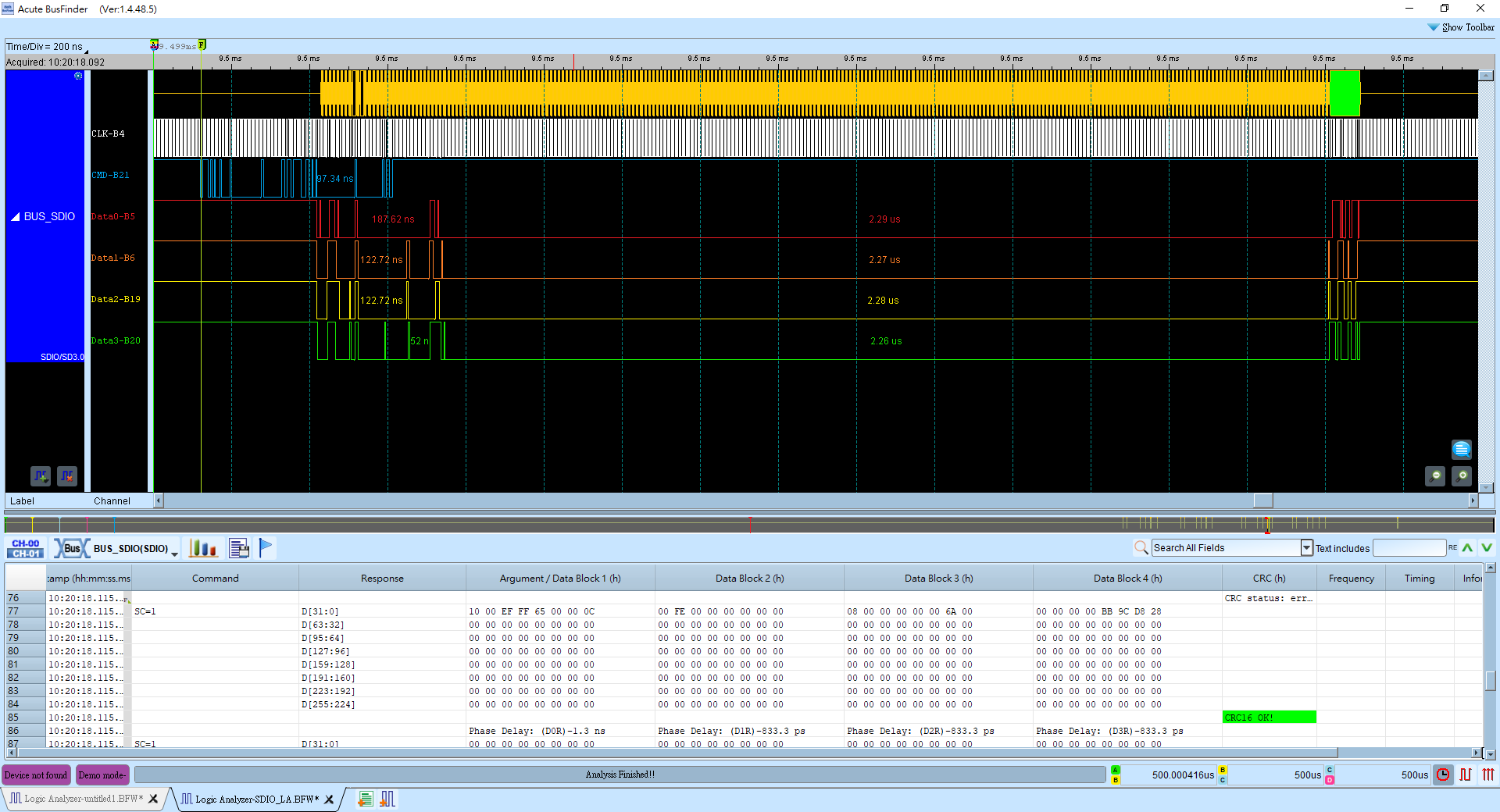Expand the Show Toolbar chevron
Viewport: 1500px width, 812px height.
tap(1433, 27)
